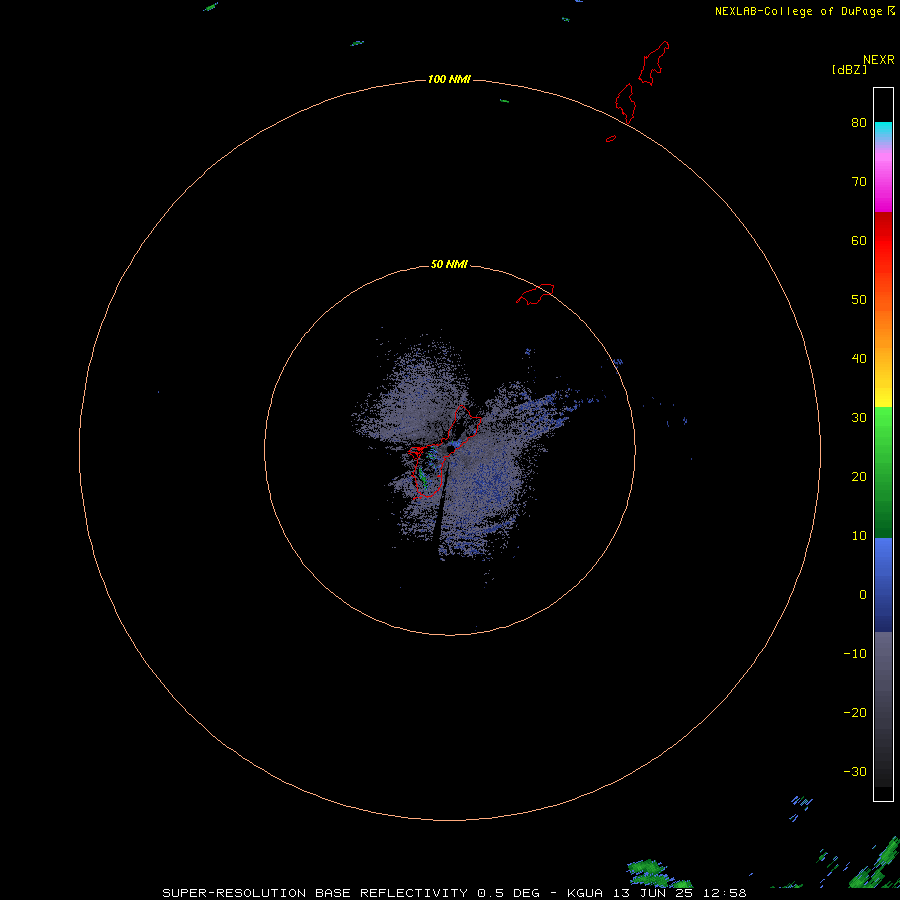This screenshot has width=900, height=900.
Task: Click the -20 value on the dBZ scale
Action: [855, 712]
